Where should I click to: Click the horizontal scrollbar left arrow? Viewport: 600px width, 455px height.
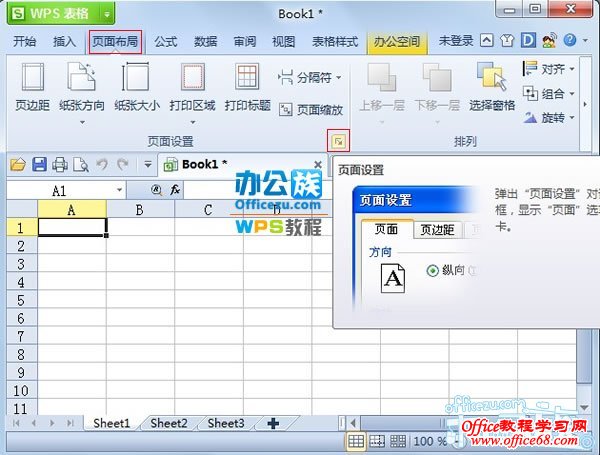point(353,423)
